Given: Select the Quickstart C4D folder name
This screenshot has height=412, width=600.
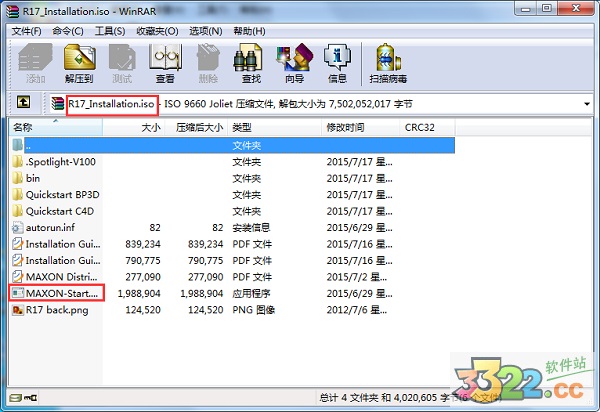Looking at the screenshot, I should (60, 211).
